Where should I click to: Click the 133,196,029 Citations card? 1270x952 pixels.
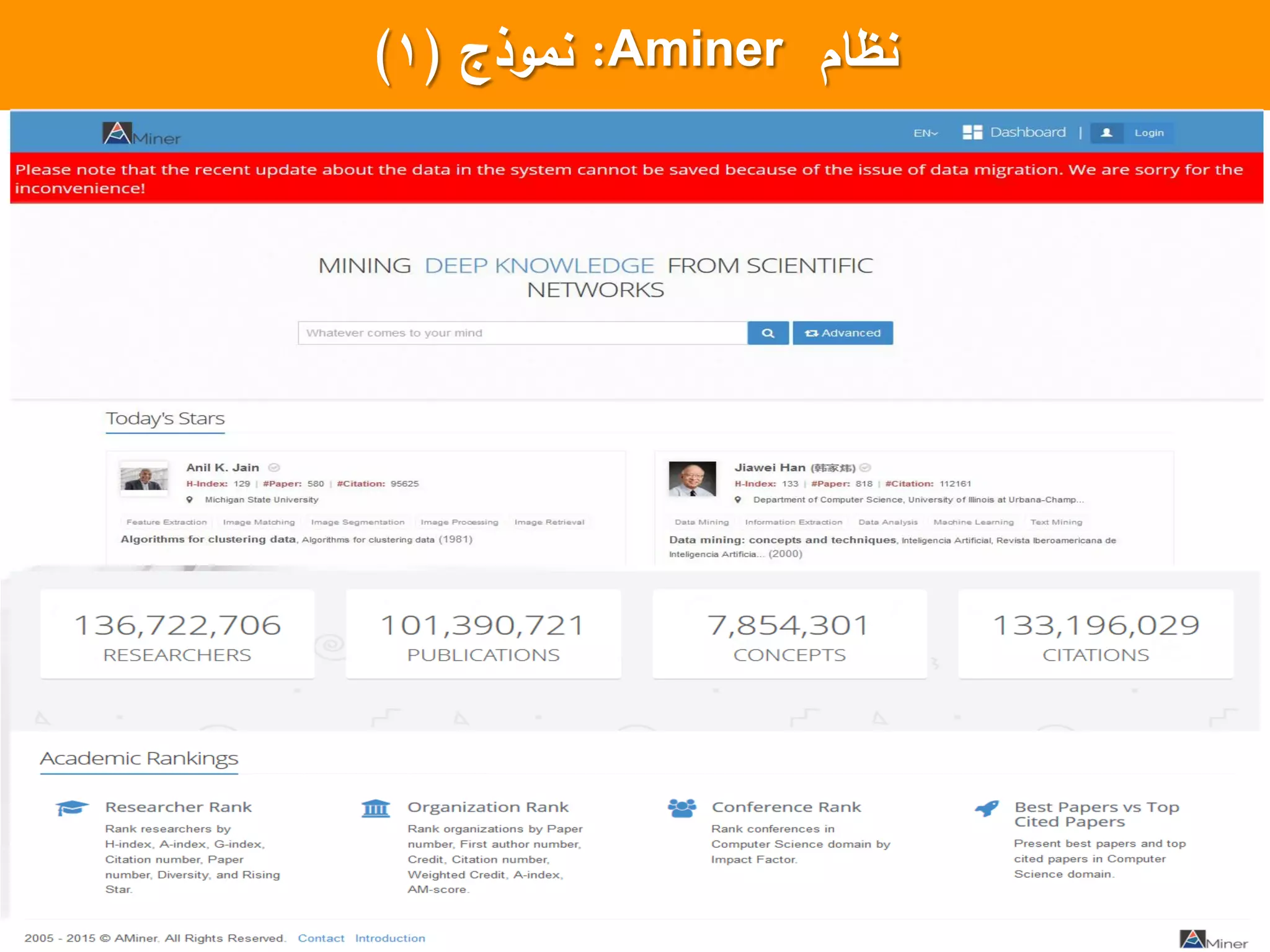tap(1096, 634)
